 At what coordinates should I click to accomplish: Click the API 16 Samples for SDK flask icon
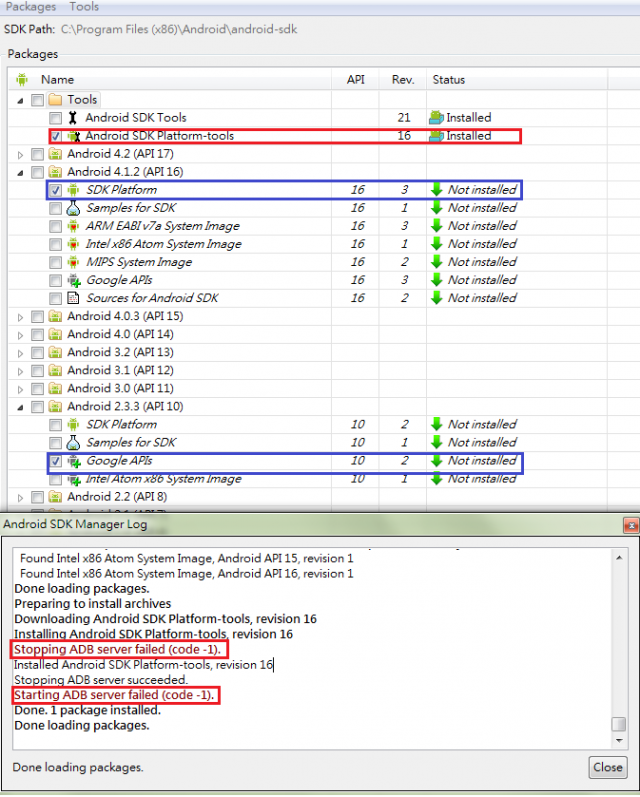73,208
